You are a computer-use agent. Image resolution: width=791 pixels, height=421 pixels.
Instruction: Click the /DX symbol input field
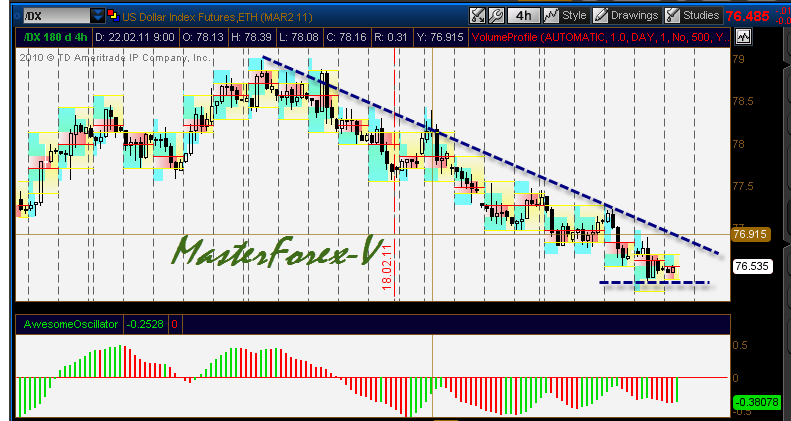pos(57,16)
